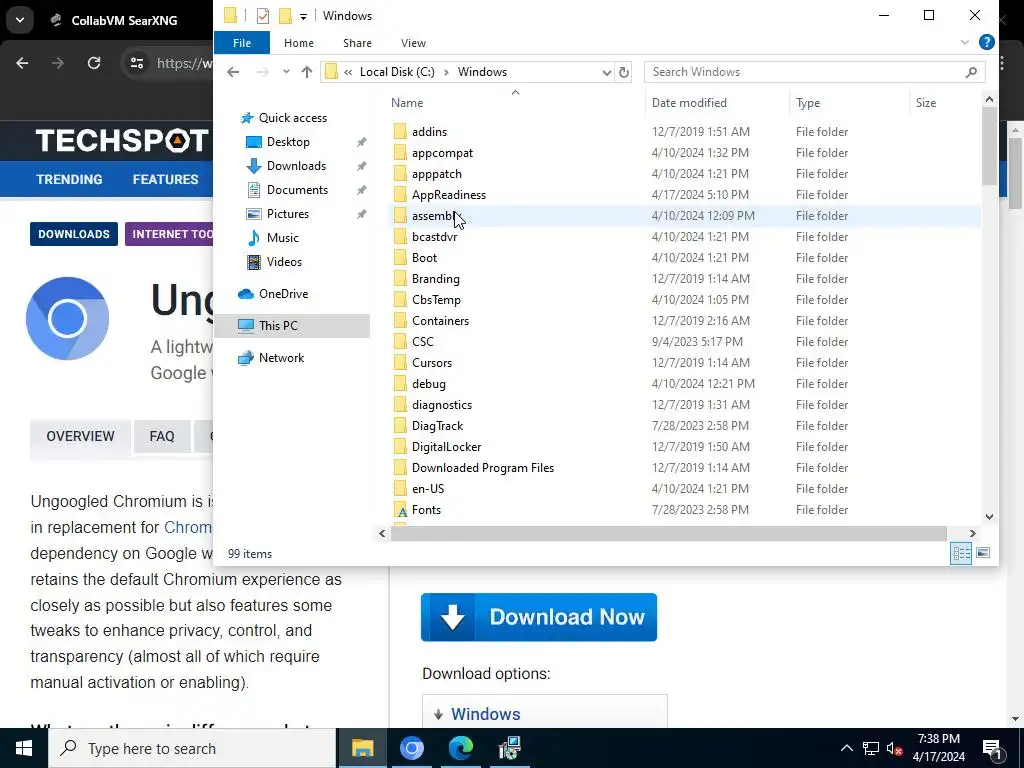Open Microsoft Edge from the taskbar

[460, 748]
